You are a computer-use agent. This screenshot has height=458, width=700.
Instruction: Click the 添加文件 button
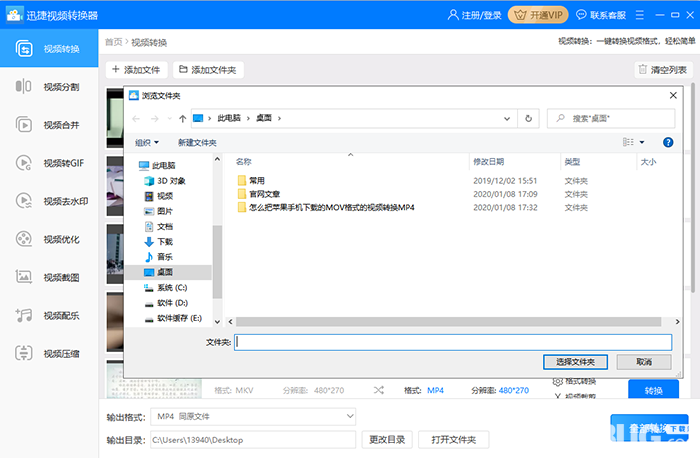click(x=136, y=70)
